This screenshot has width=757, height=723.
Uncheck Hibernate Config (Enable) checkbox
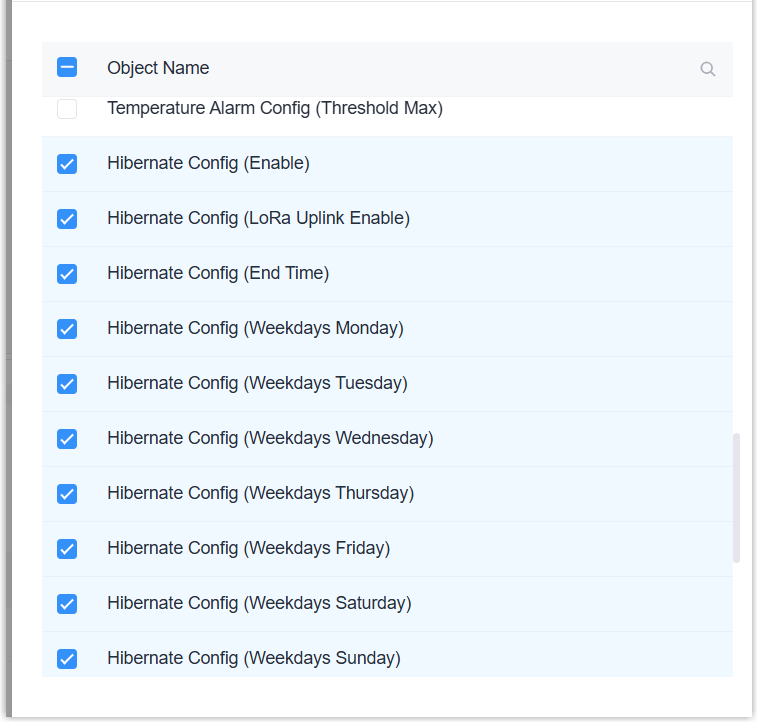click(67, 164)
